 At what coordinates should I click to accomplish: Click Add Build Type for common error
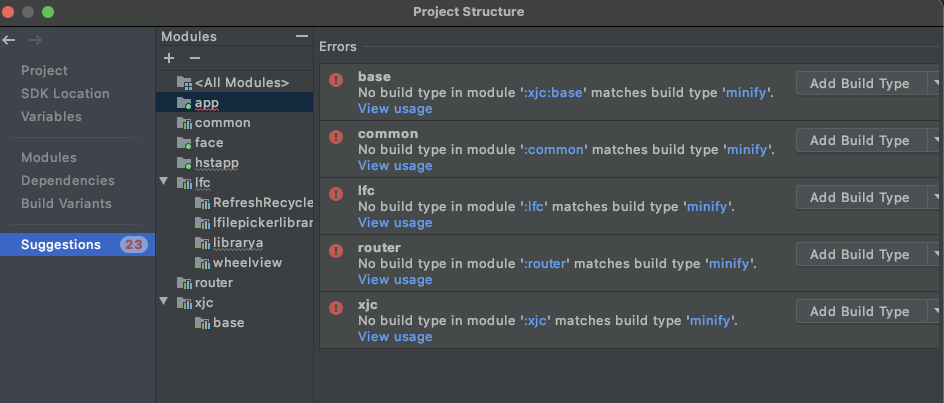point(859,140)
